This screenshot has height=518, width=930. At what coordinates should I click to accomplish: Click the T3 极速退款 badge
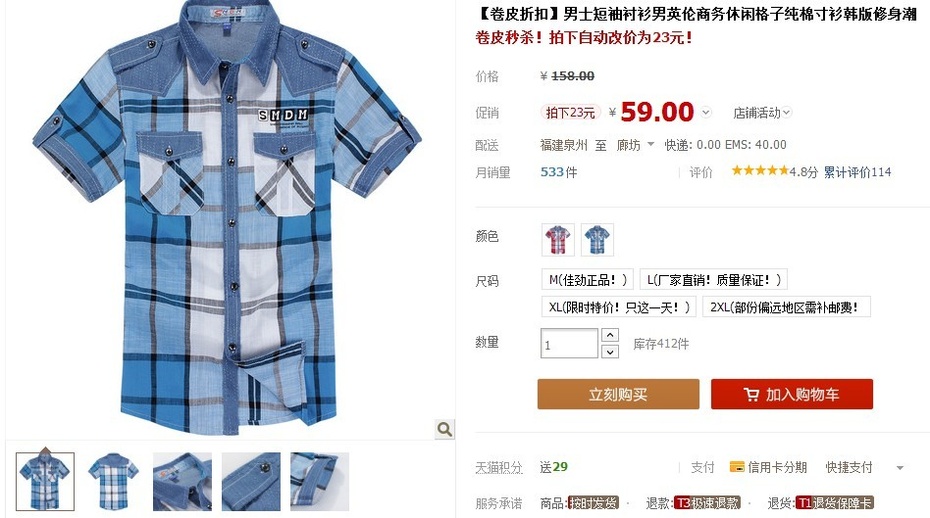[707, 503]
